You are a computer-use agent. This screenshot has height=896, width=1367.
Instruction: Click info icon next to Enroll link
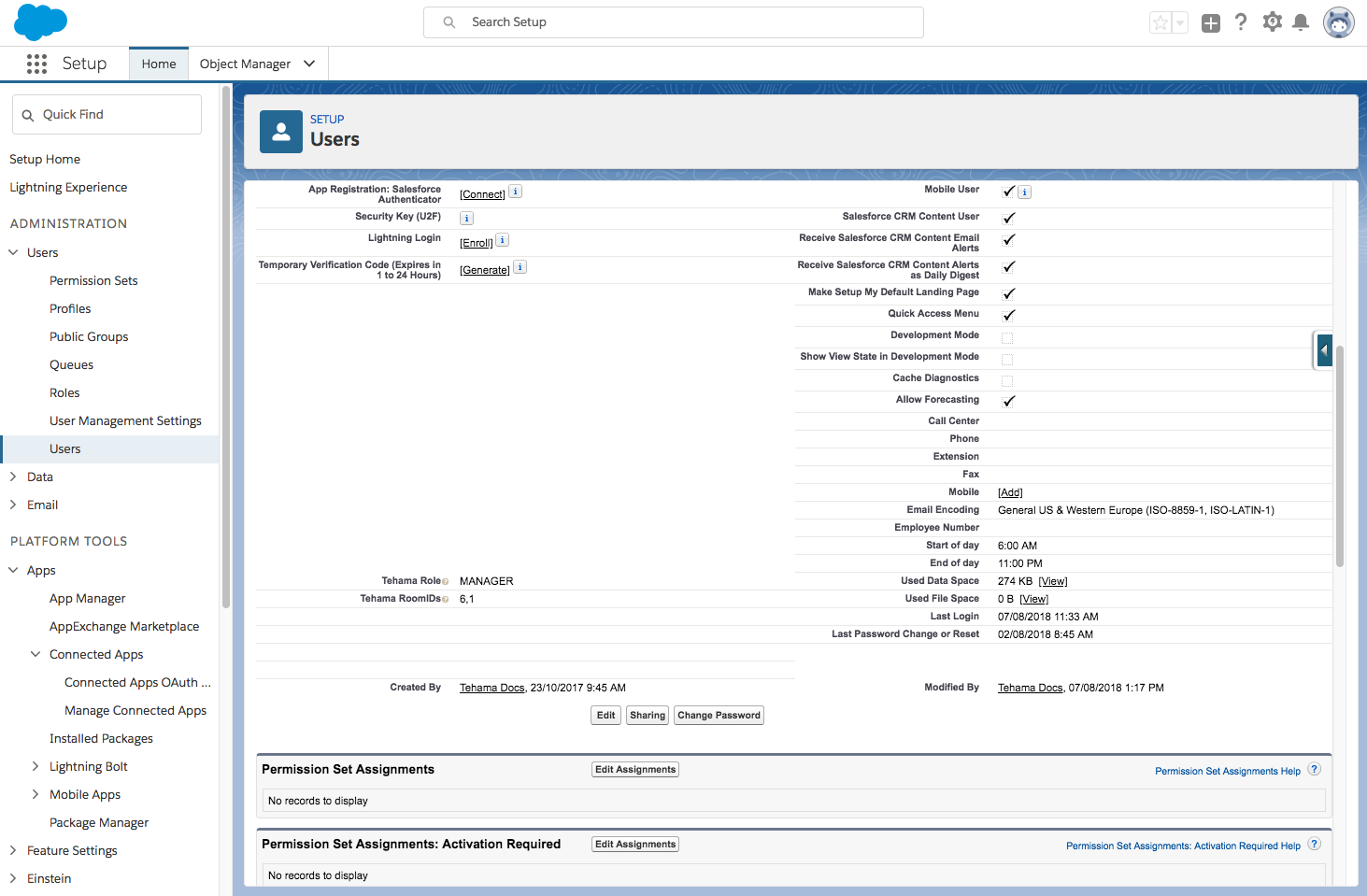click(503, 240)
